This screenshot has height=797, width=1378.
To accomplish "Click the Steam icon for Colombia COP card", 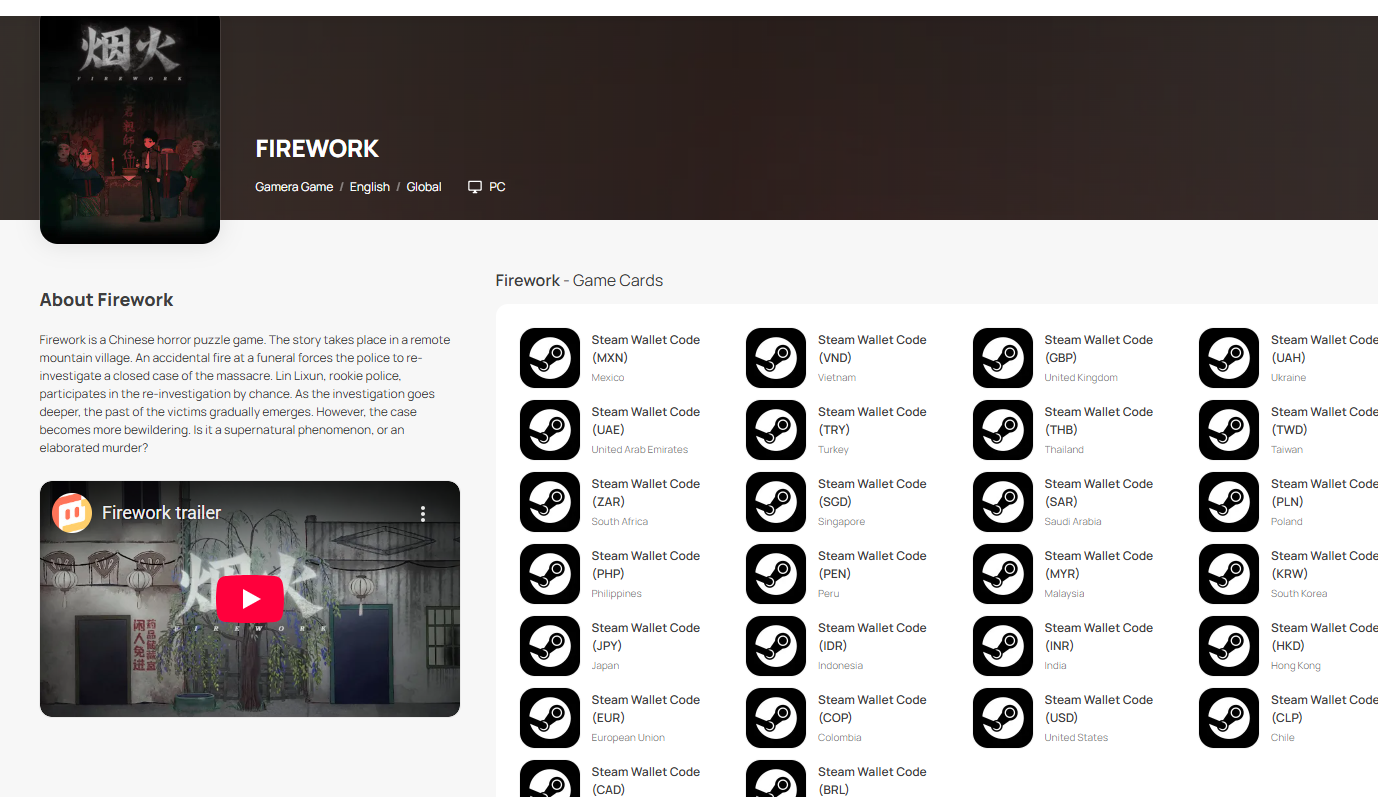I will (776, 718).
